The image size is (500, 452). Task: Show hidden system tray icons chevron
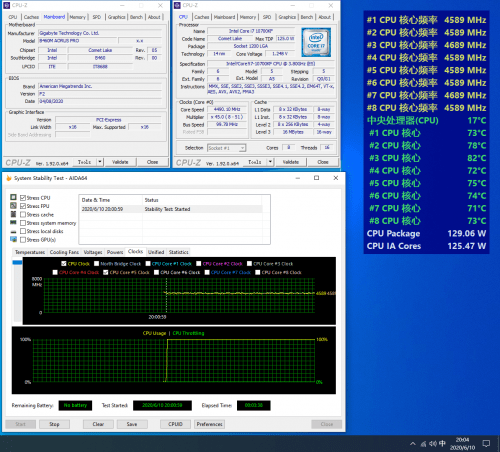coord(413,444)
